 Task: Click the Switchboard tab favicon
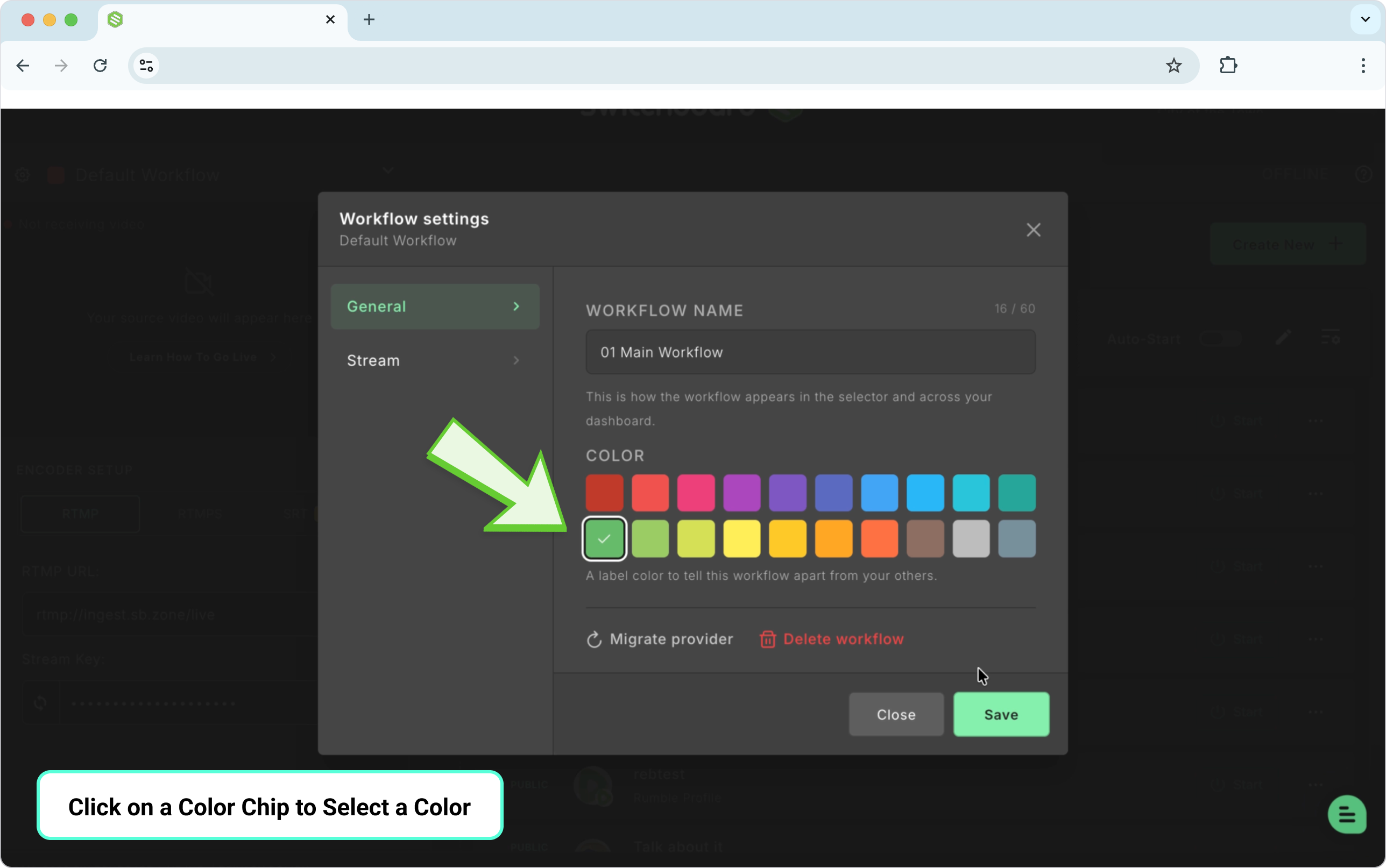pos(115,19)
